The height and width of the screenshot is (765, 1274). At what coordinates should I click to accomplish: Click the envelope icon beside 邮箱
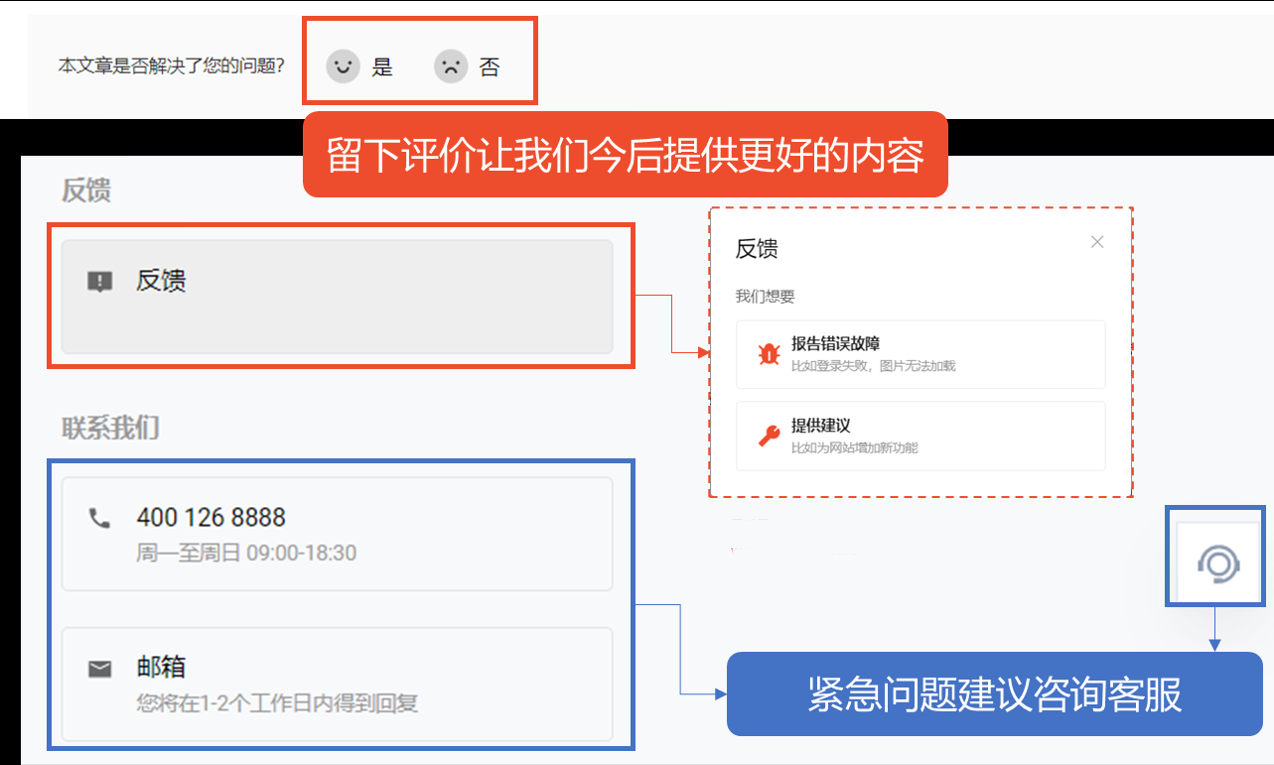pos(100,669)
